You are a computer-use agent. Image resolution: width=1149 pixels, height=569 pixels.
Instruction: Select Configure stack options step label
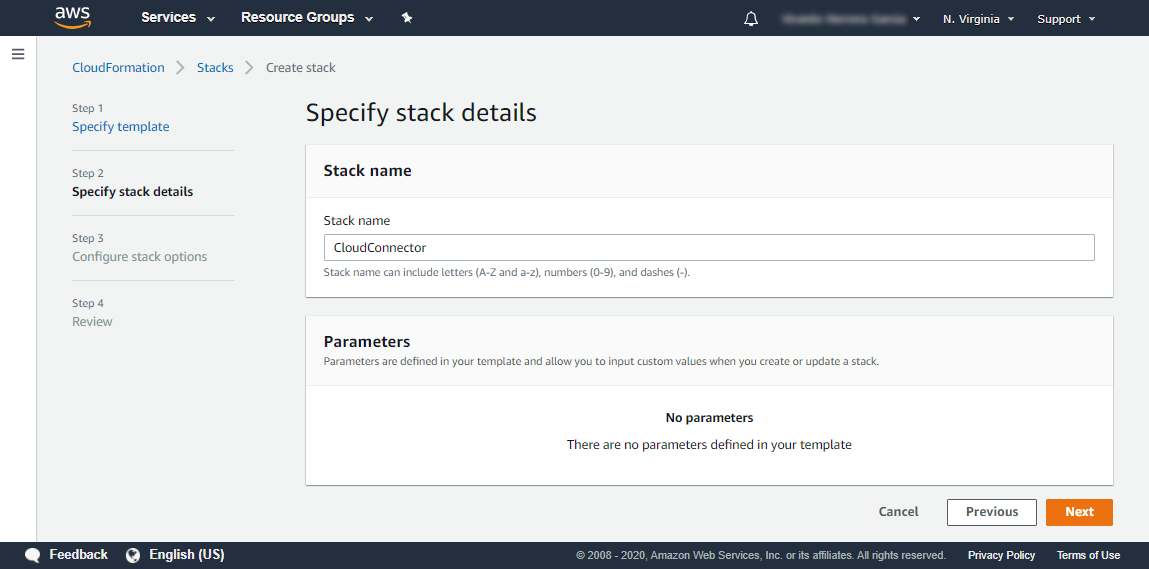tap(139, 257)
